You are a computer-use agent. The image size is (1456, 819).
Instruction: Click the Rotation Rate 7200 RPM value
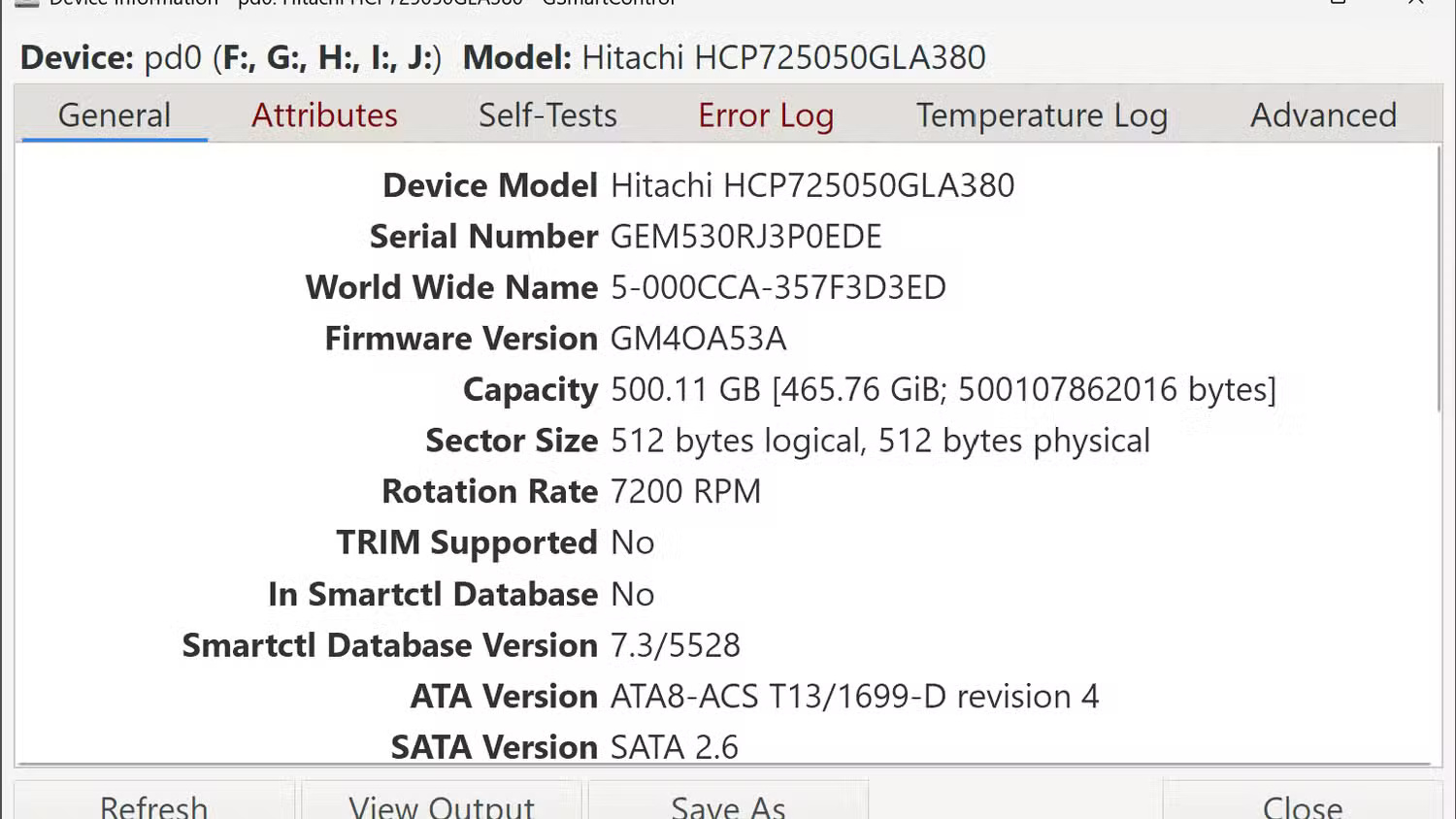pyautogui.click(x=685, y=491)
